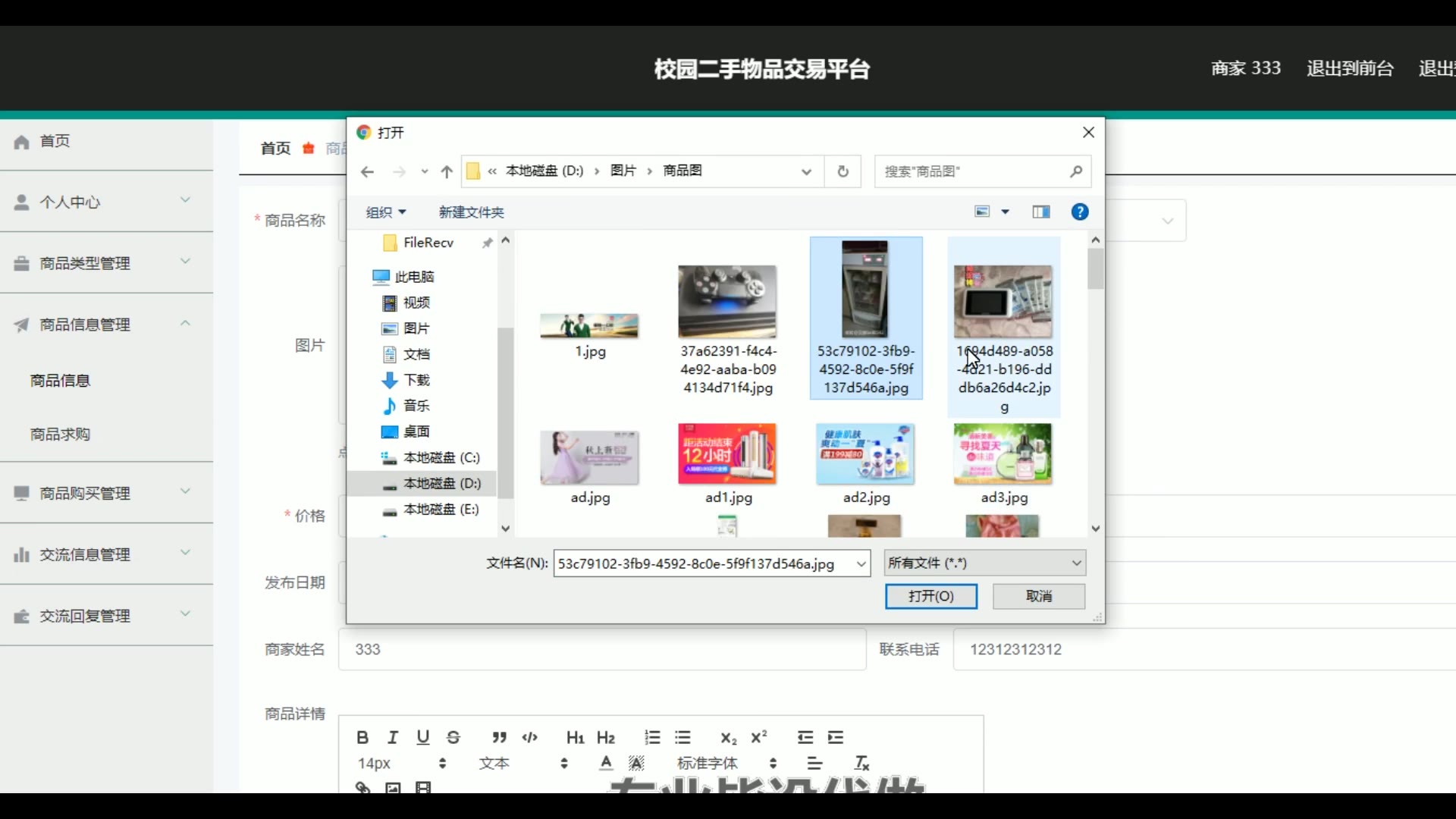
Task: Open the 标准字体 font dropdown
Action: pos(726,763)
